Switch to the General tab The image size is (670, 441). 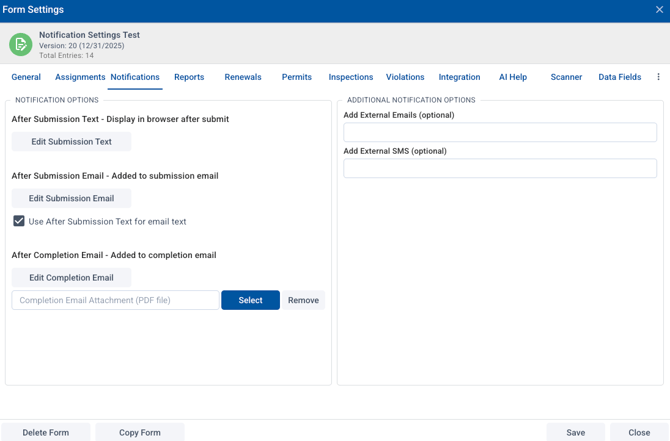click(x=26, y=77)
